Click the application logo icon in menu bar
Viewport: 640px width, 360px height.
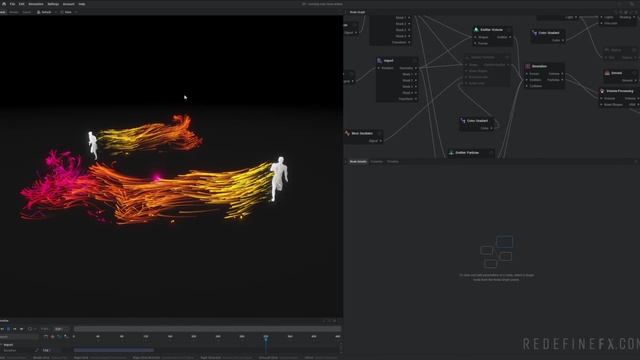[x=4, y=4]
